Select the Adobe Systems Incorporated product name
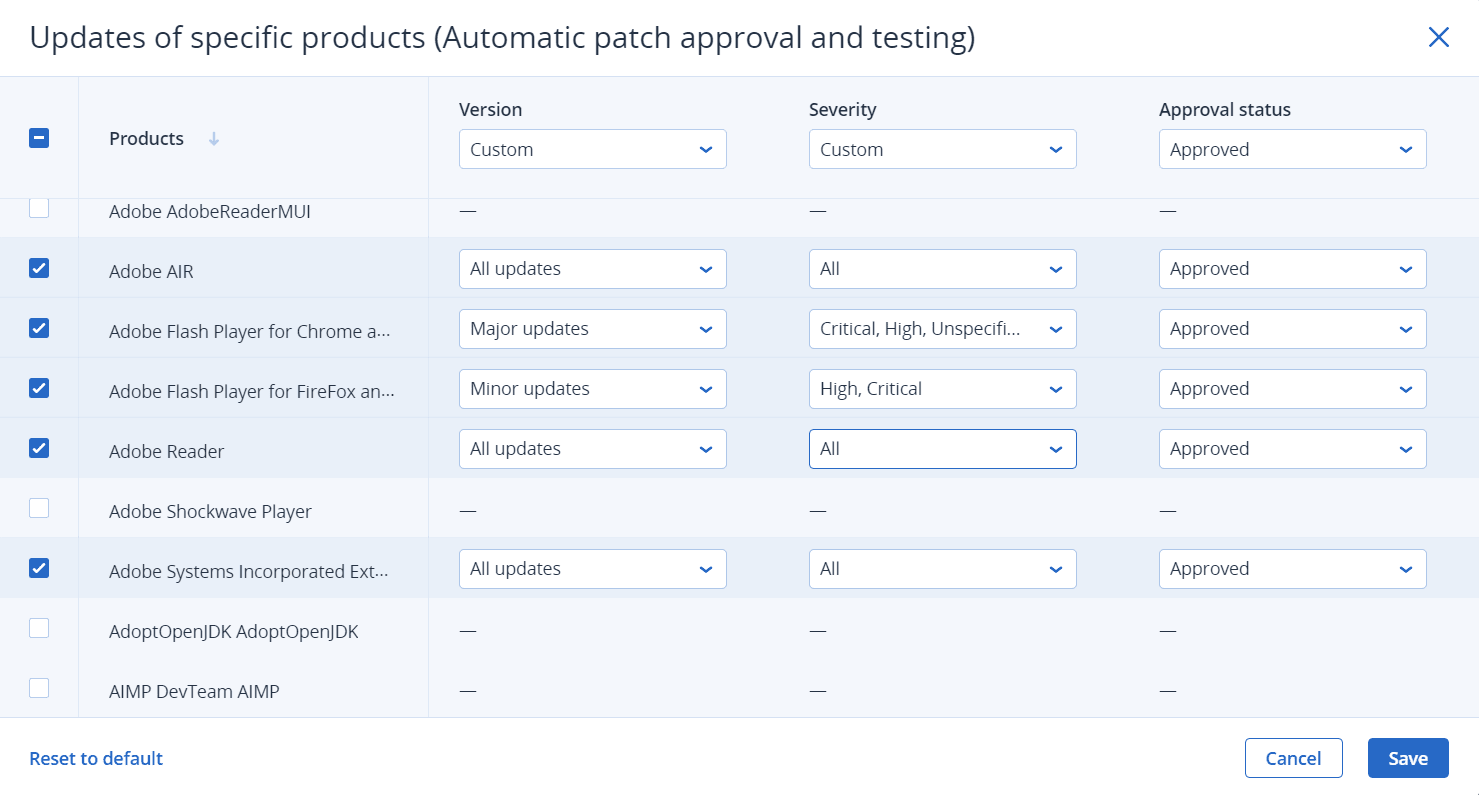This screenshot has width=1479, height=795. [x=248, y=572]
